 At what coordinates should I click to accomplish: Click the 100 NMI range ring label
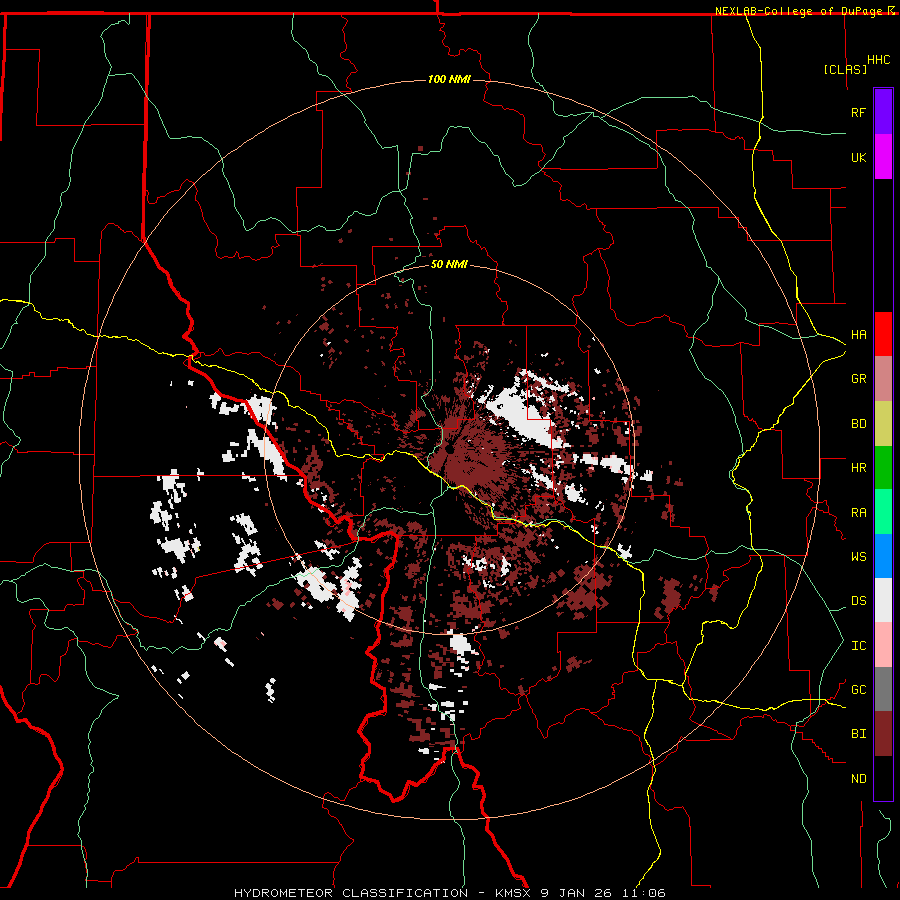click(449, 79)
